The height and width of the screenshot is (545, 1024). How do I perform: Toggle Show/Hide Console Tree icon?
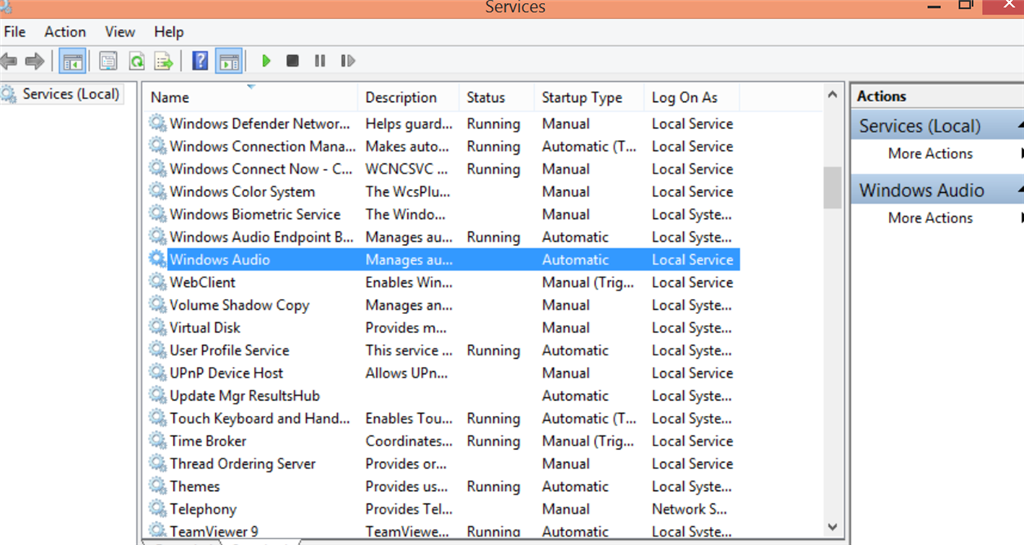[72, 61]
